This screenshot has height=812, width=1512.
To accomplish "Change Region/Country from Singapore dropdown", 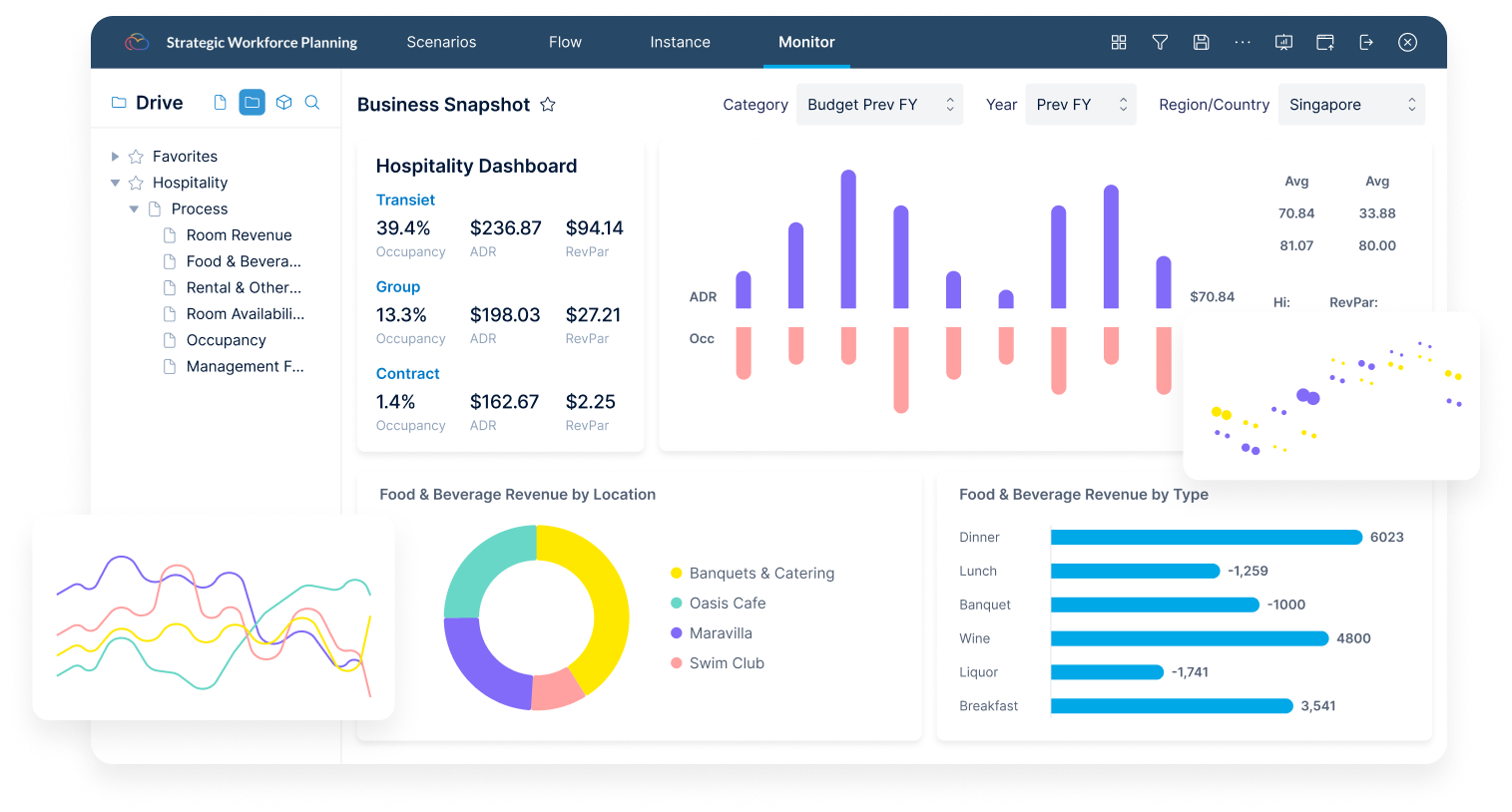I will click(1351, 104).
